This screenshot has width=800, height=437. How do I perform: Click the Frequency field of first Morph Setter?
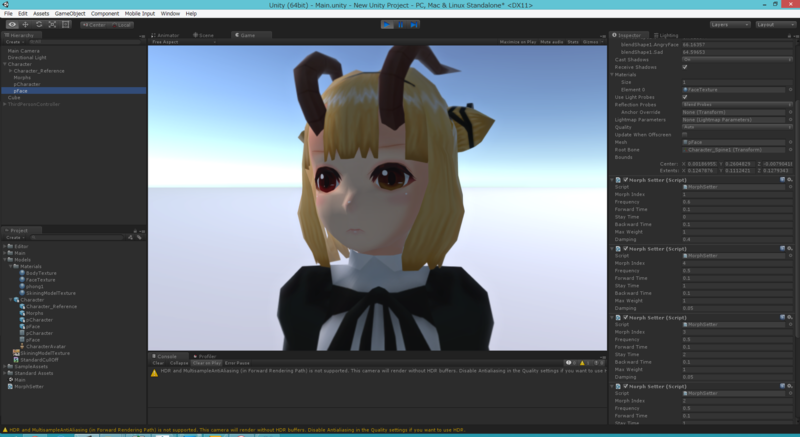click(x=737, y=202)
